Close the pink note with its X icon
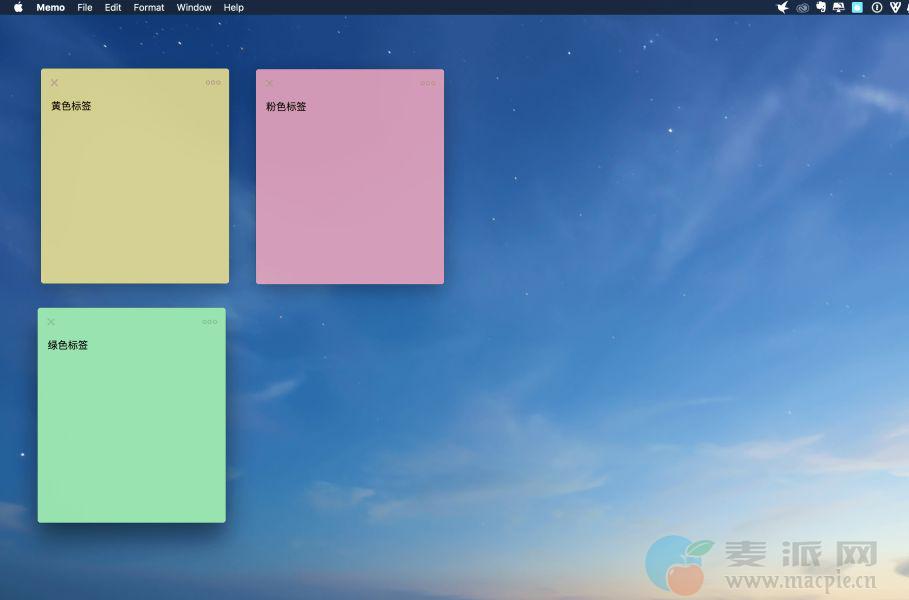Screen dimensions: 909x600 click(x=269, y=83)
